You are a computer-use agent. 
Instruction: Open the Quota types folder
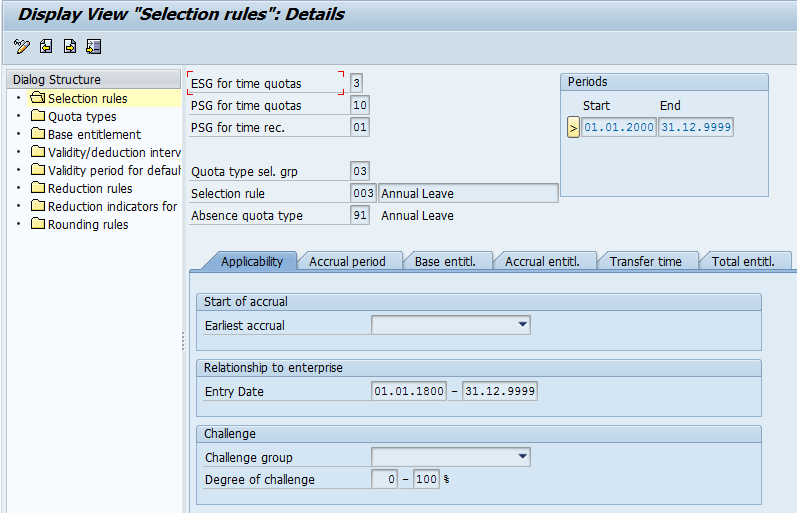tap(81, 117)
